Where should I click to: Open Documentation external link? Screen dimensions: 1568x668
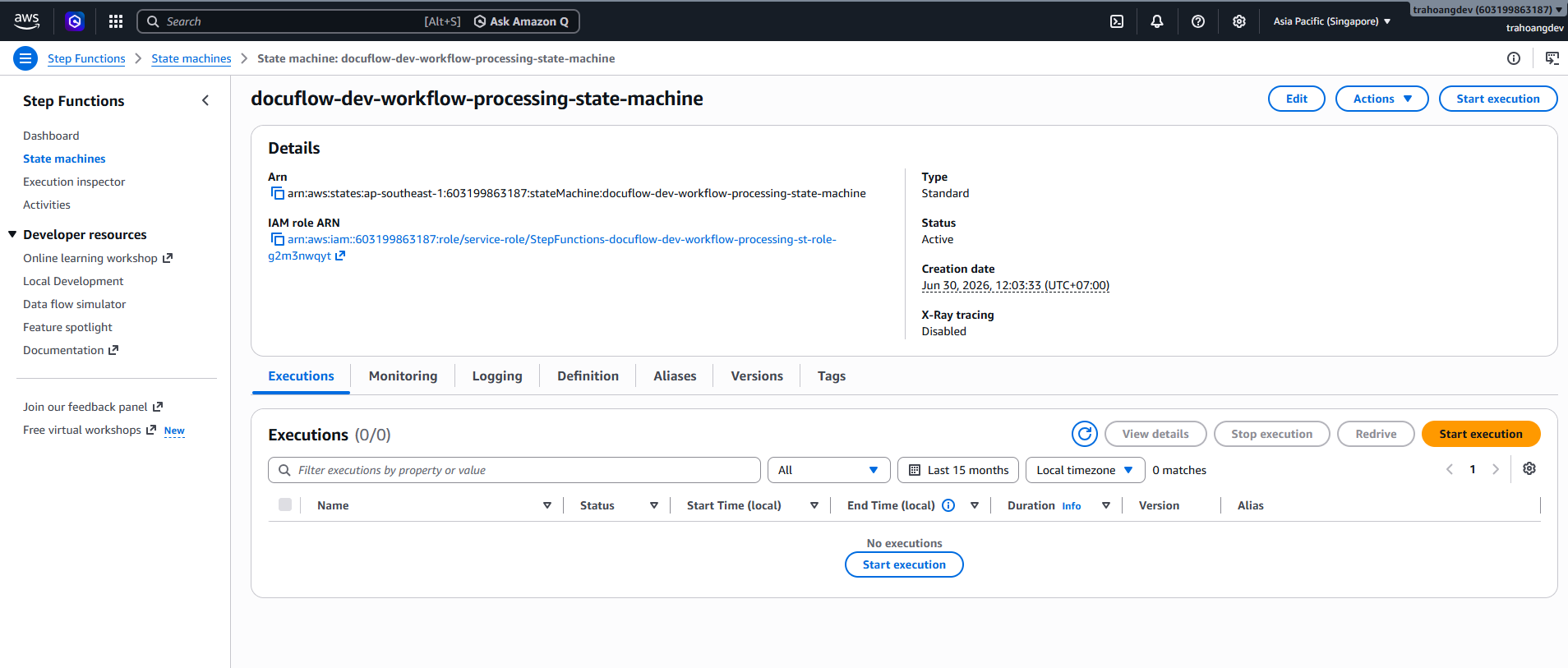point(71,350)
